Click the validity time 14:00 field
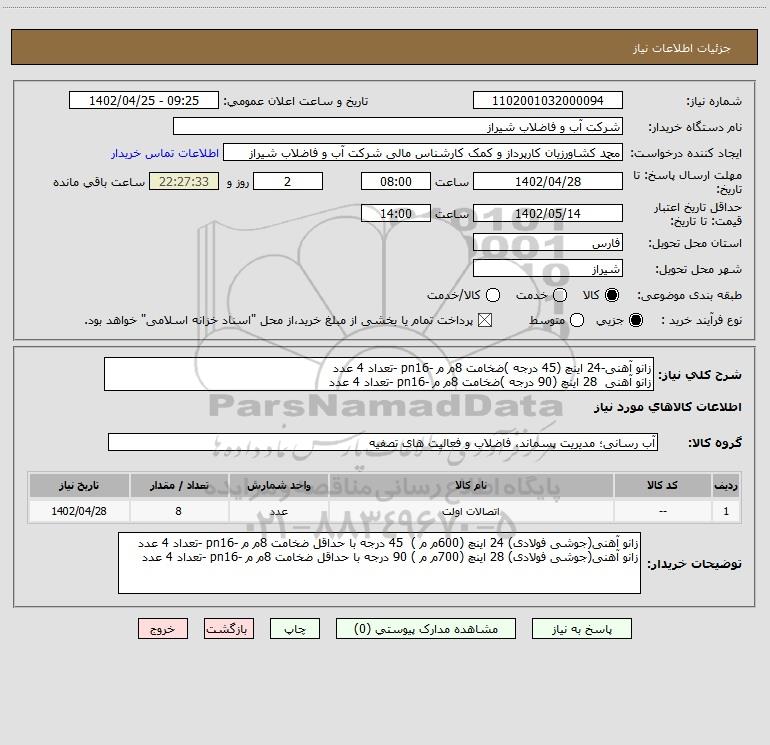This screenshot has height=745, width=770. click(x=396, y=213)
